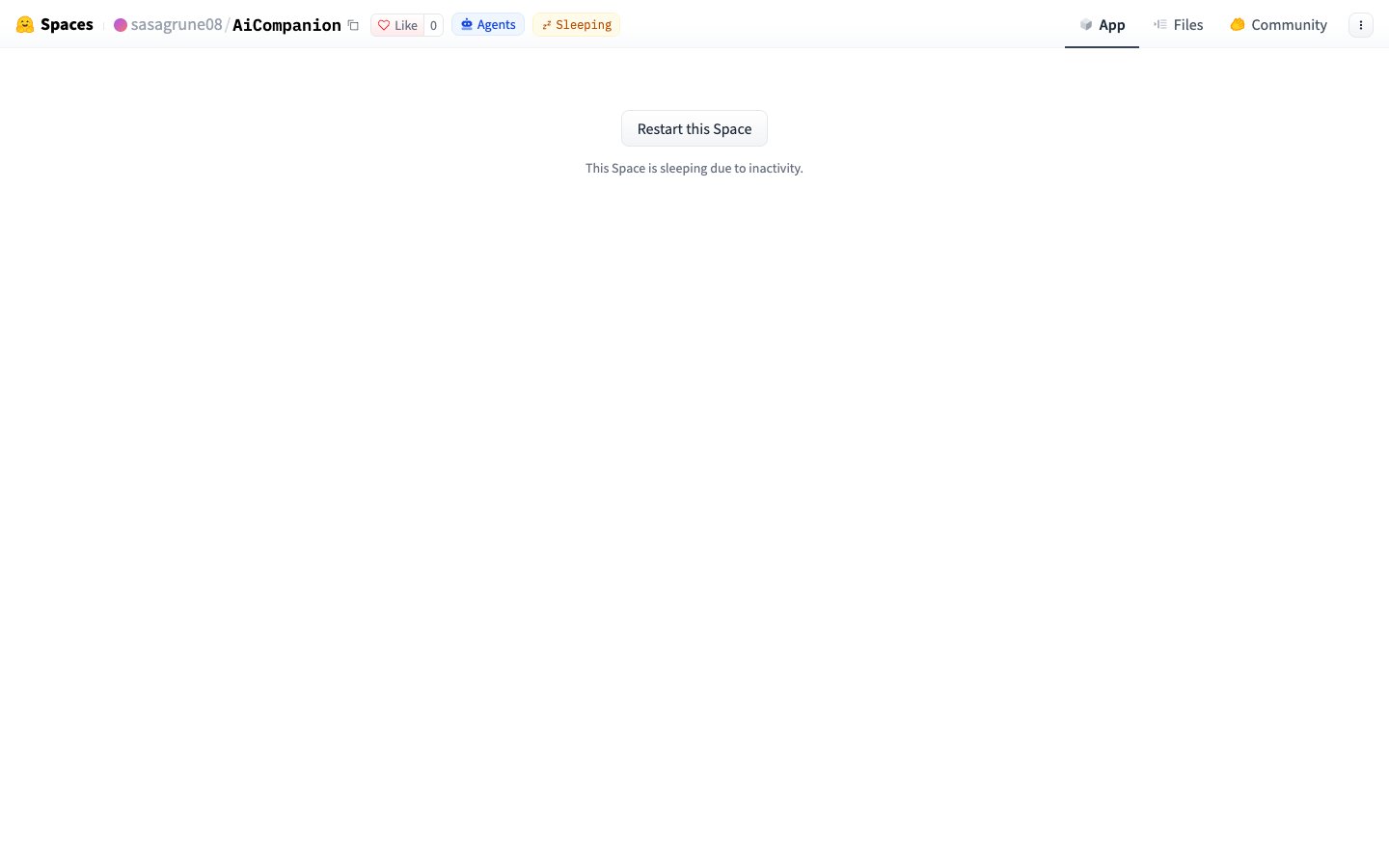Click the Sleeping status badge

coord(576,24)
